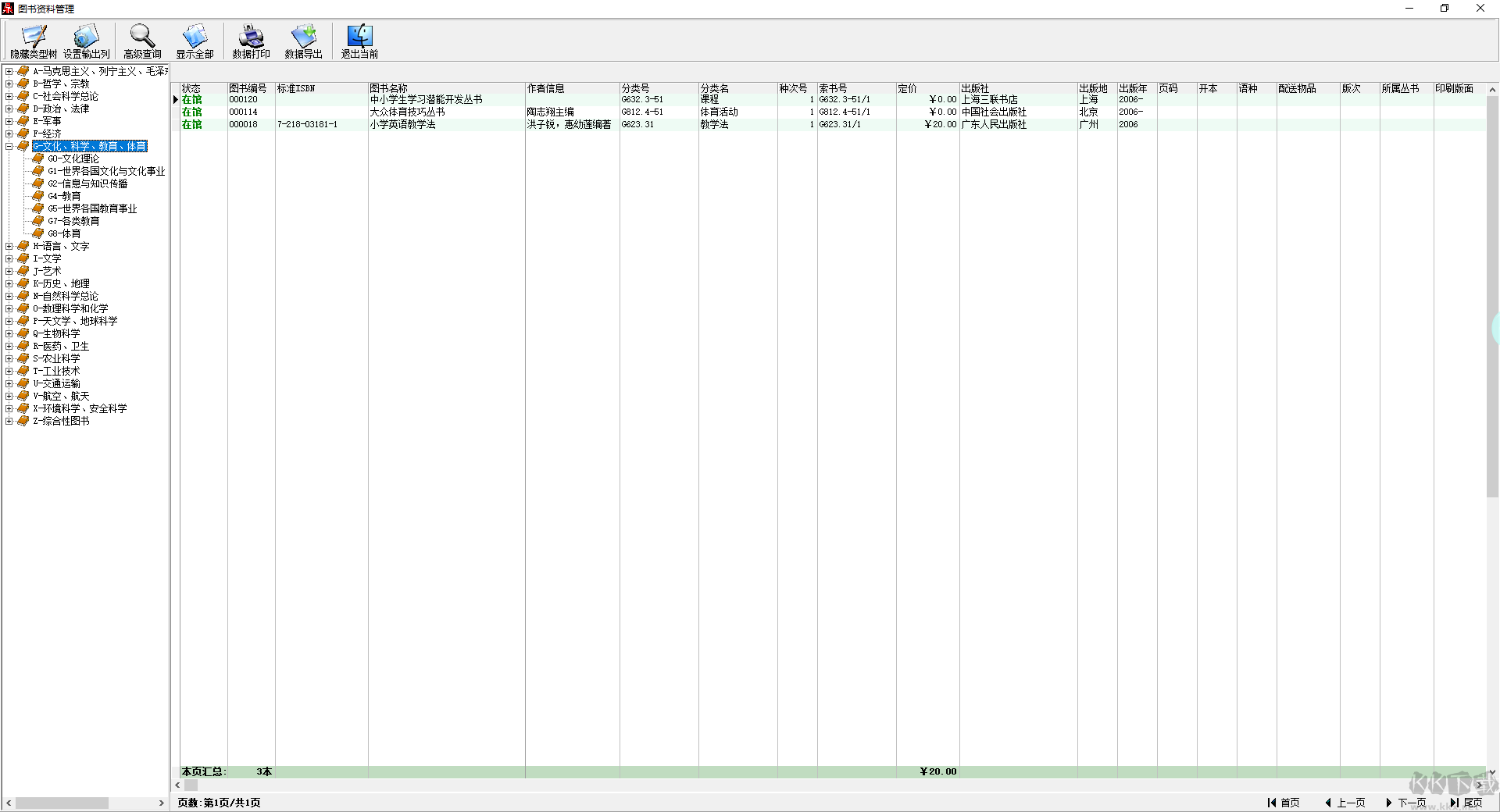Expand the D-政治、法律 category
The image size is (1500, 812).
click(9, 109)
